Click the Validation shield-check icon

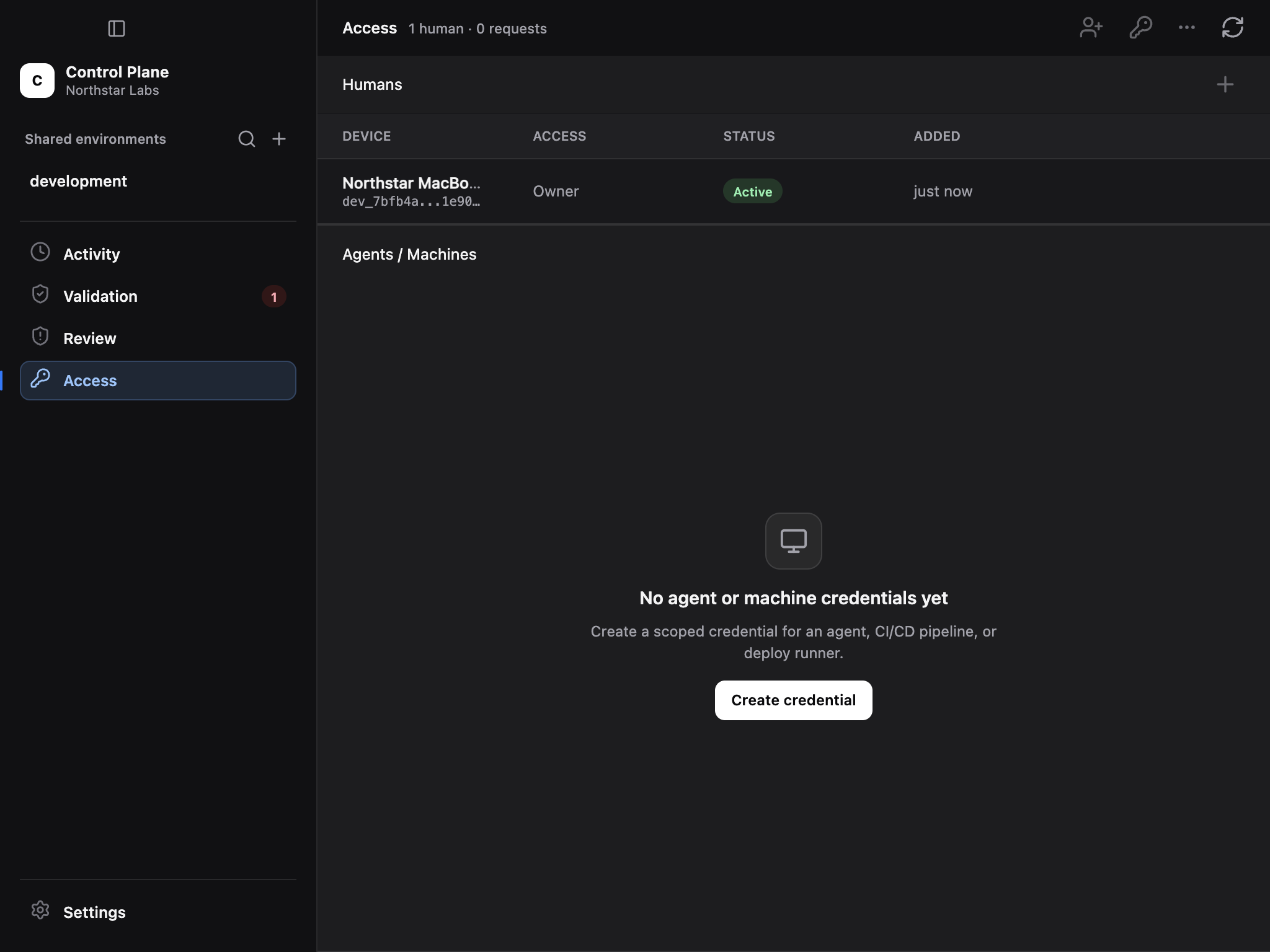(x=40, y=294)
